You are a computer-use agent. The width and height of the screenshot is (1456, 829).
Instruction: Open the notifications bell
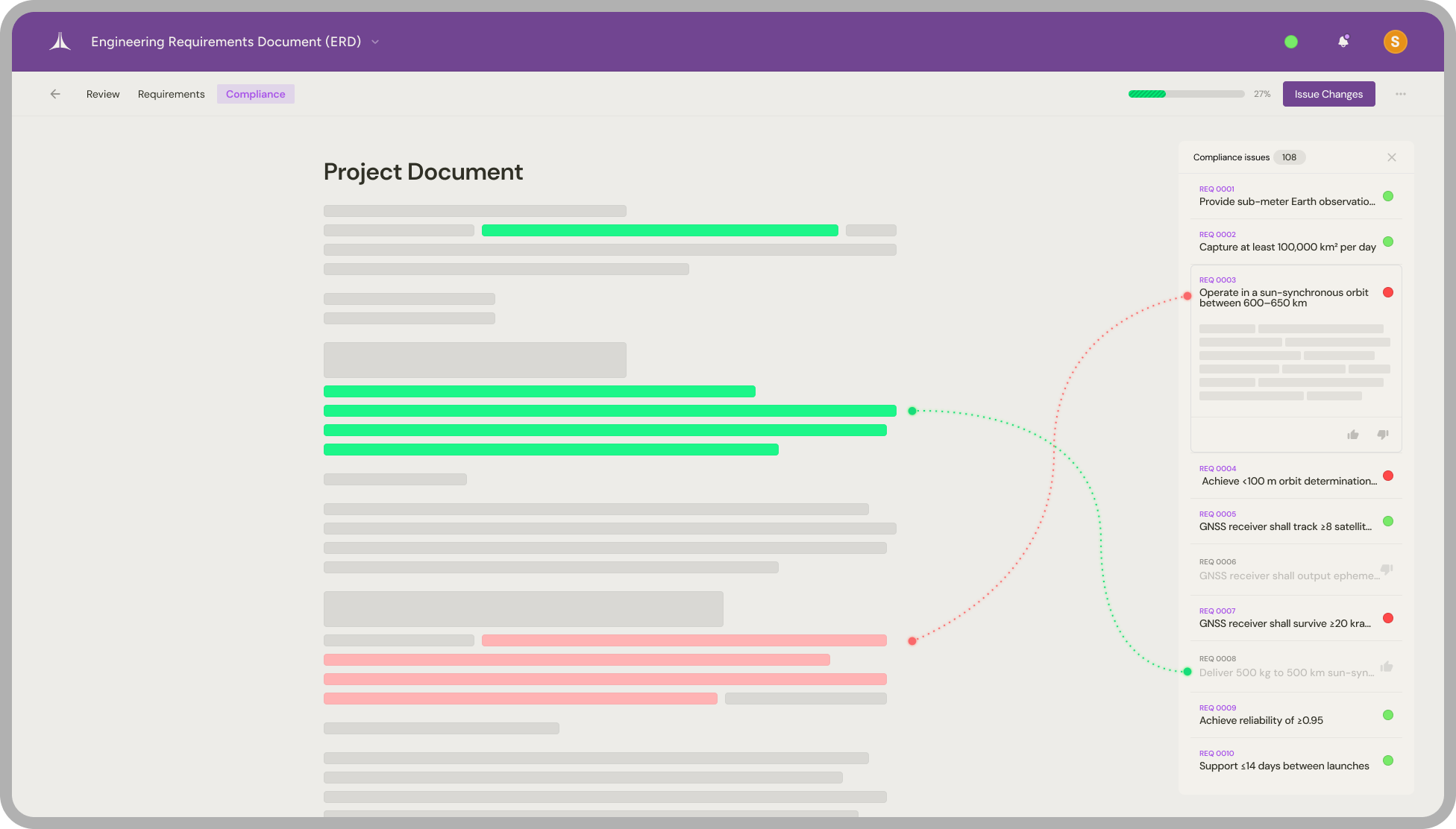[x=1343, y=42]
